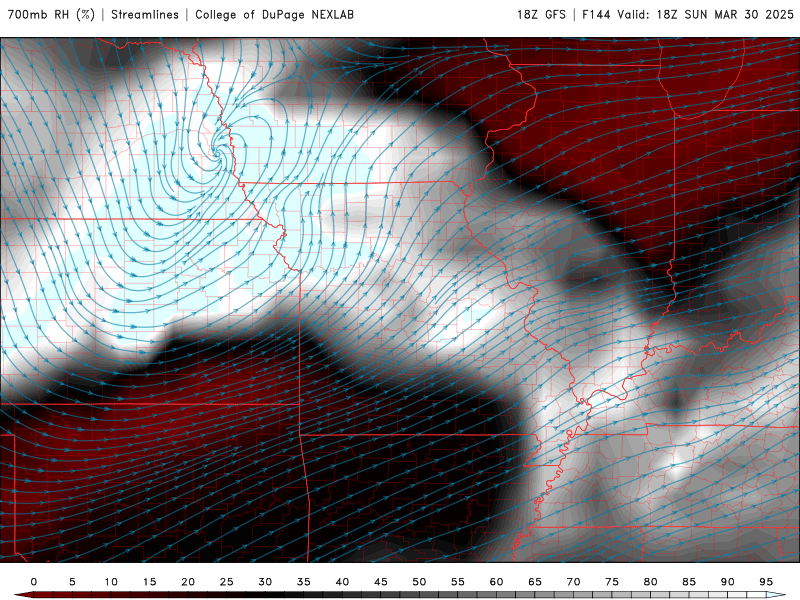Image resolution: width=800 pixels, height=600 pixels.
Task: Click the "15" value on color scale
Action: [x=149, y=582]
